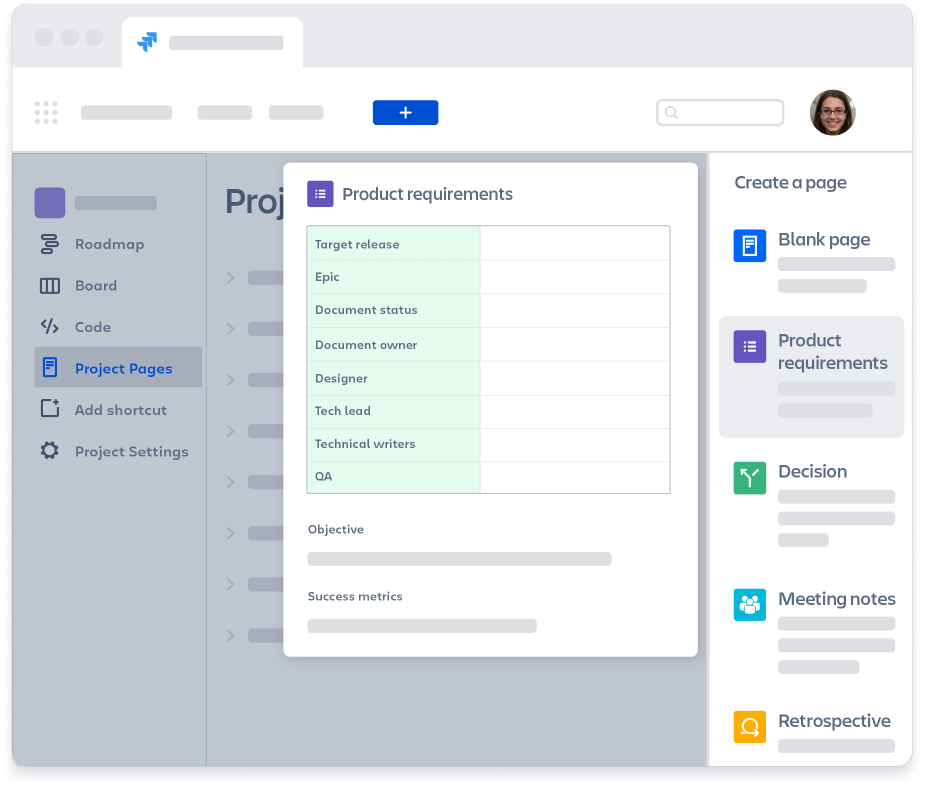The height and width of the screenshot is (787, 925).
Task: Select the Board icon
Action: [x=47, y=285]
